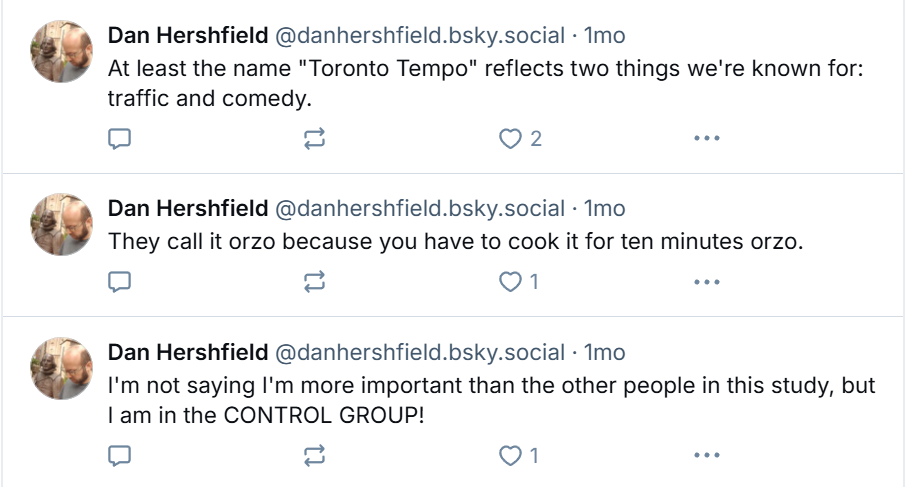
Task: Reply to the CONTROL GROUP post
Action: [x=119, y=456]
